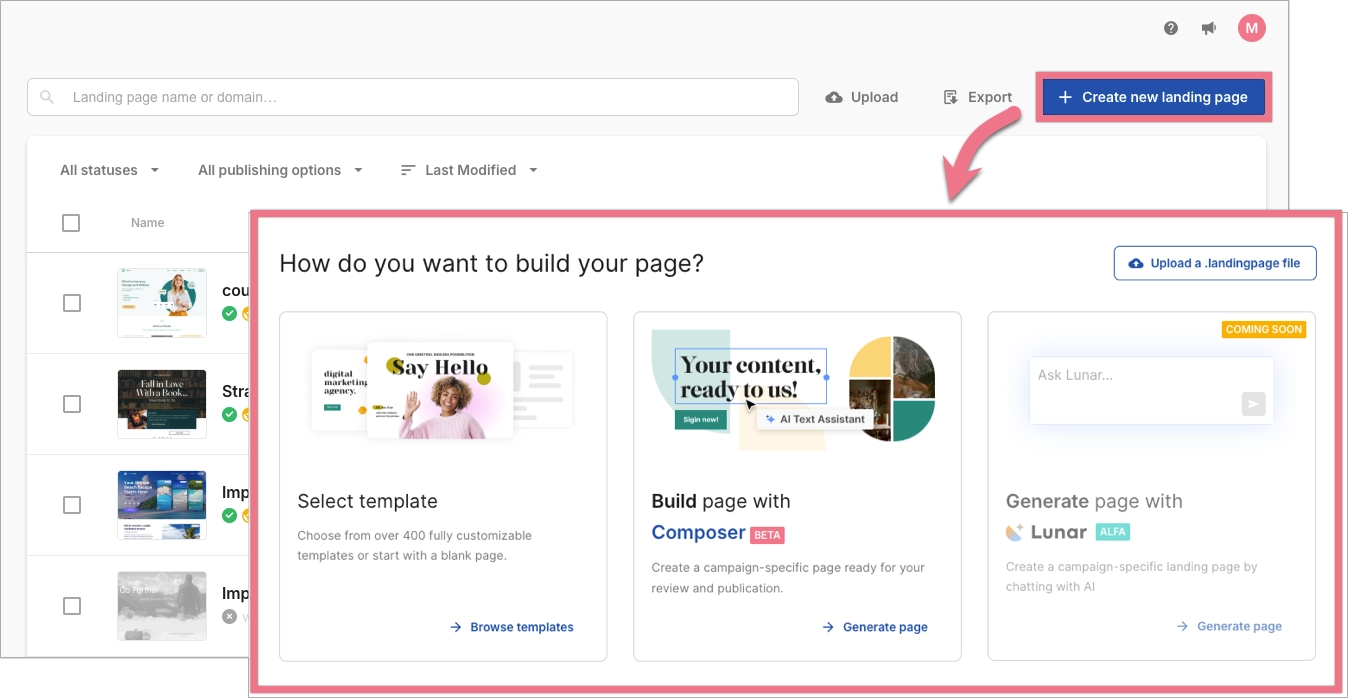Check the checkbox for the bottom landing page
The image size is (1348, 698).
click(x=71, y=605)
